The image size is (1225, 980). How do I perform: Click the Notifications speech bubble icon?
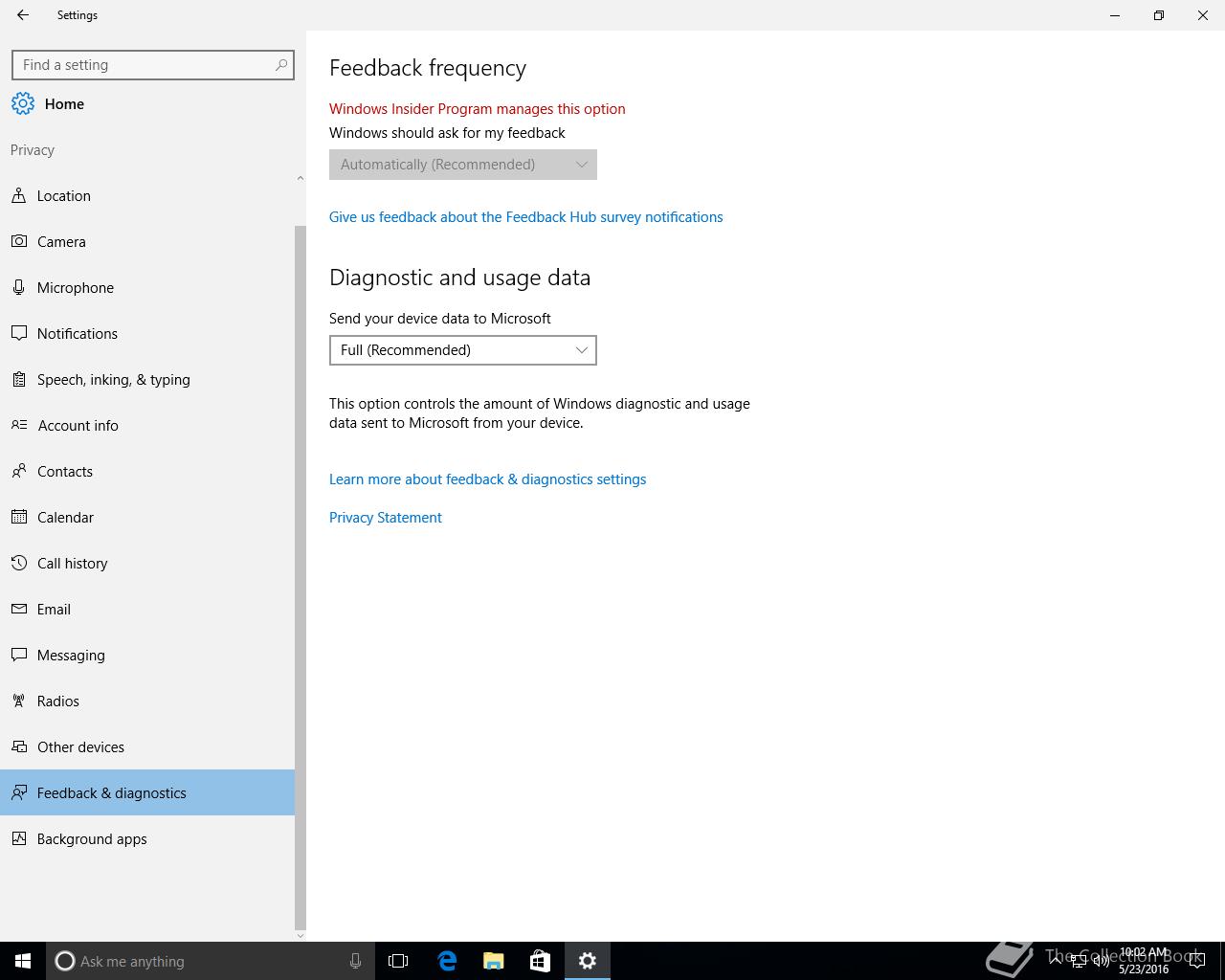[19, 333]
